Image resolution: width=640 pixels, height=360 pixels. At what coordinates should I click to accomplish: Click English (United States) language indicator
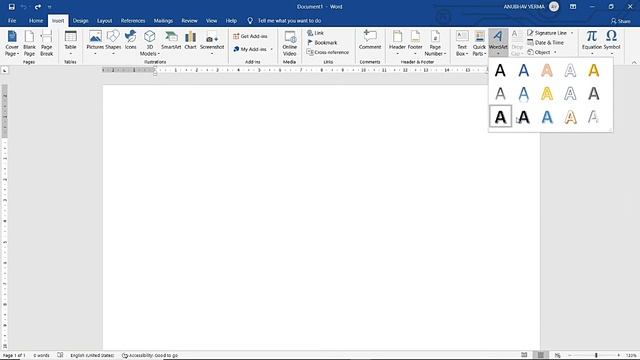[x=92, y=356]
